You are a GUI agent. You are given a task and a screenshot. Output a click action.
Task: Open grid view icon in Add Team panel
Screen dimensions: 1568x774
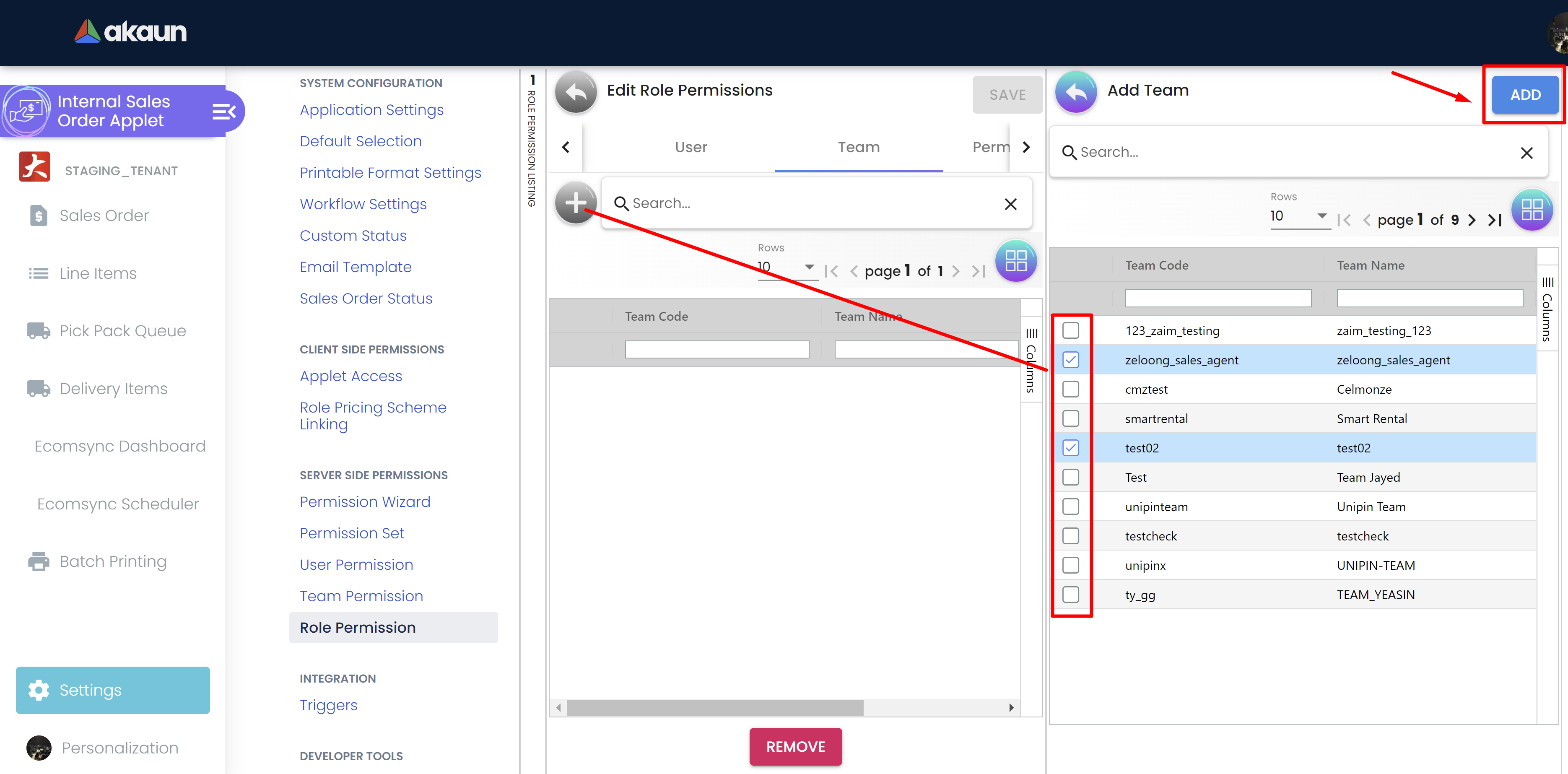click(1532, 210)
